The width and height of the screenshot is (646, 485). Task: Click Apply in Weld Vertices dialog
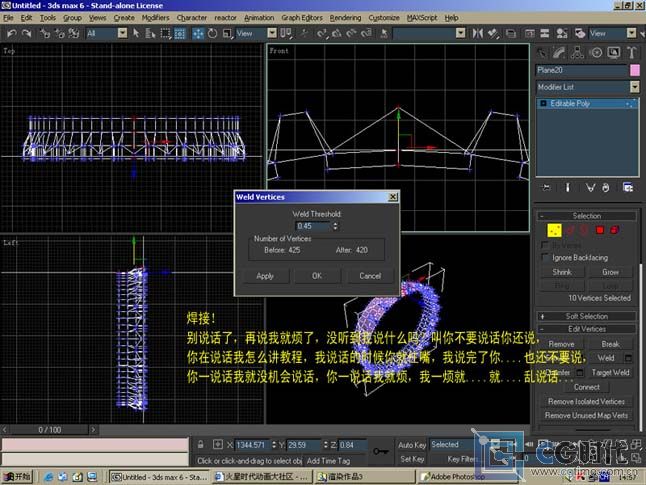pos(265,276)
